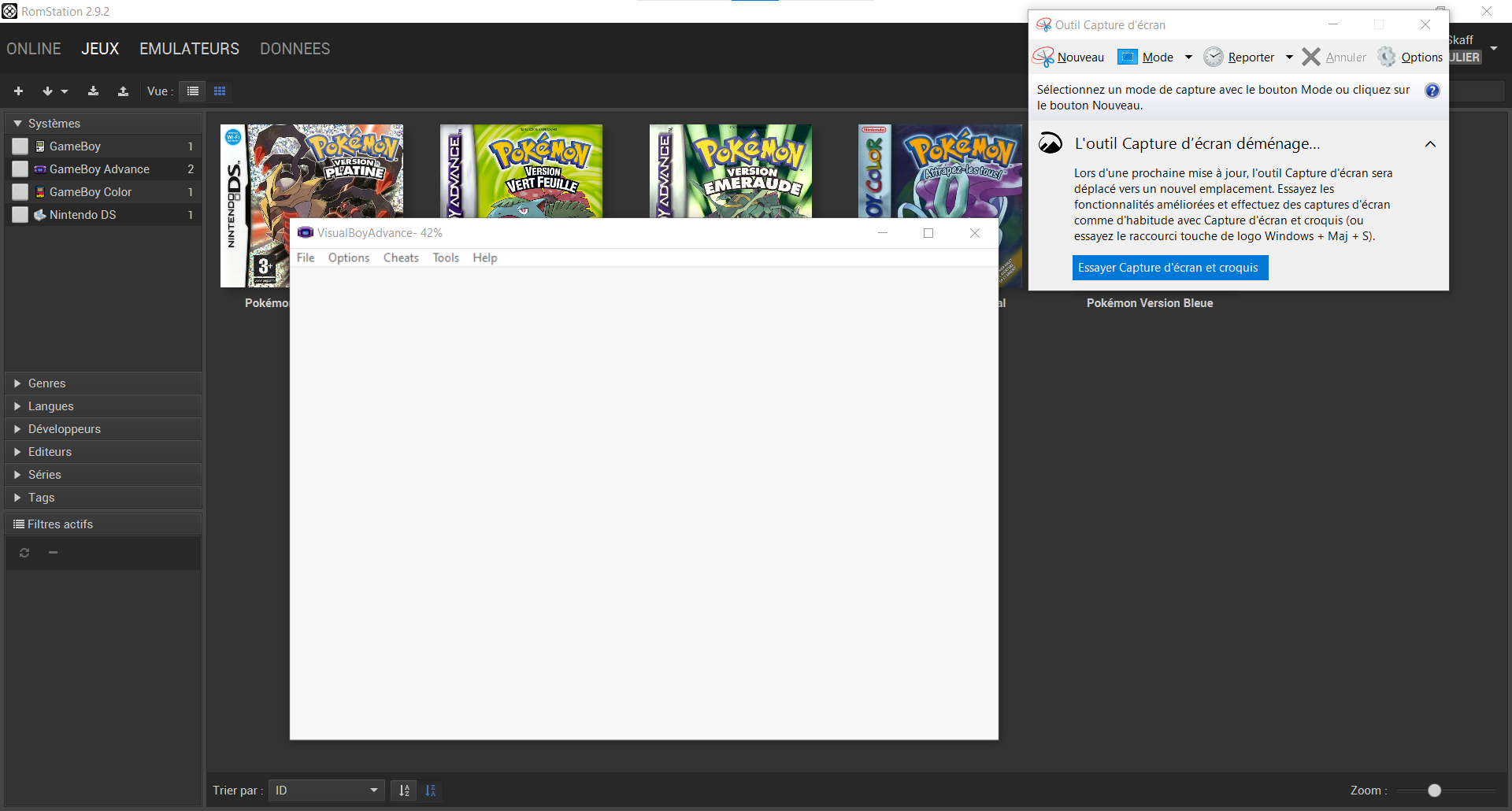
Task: Click the descending sort order icon
Action: tap(431, 791)
